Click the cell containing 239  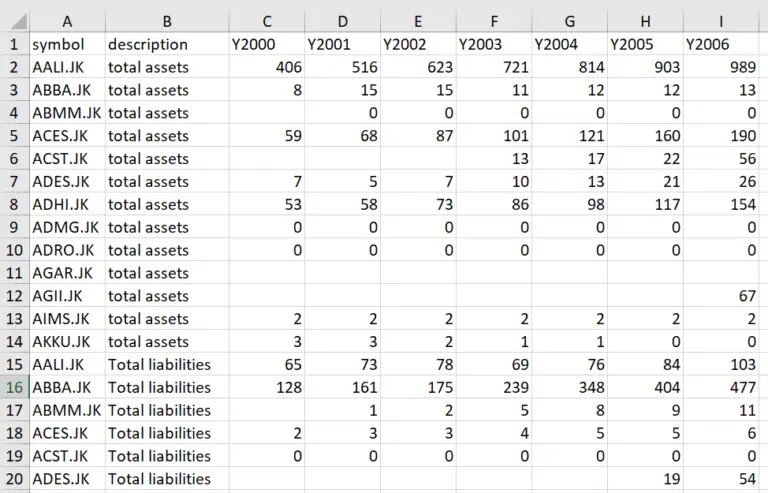pos(493,387)
